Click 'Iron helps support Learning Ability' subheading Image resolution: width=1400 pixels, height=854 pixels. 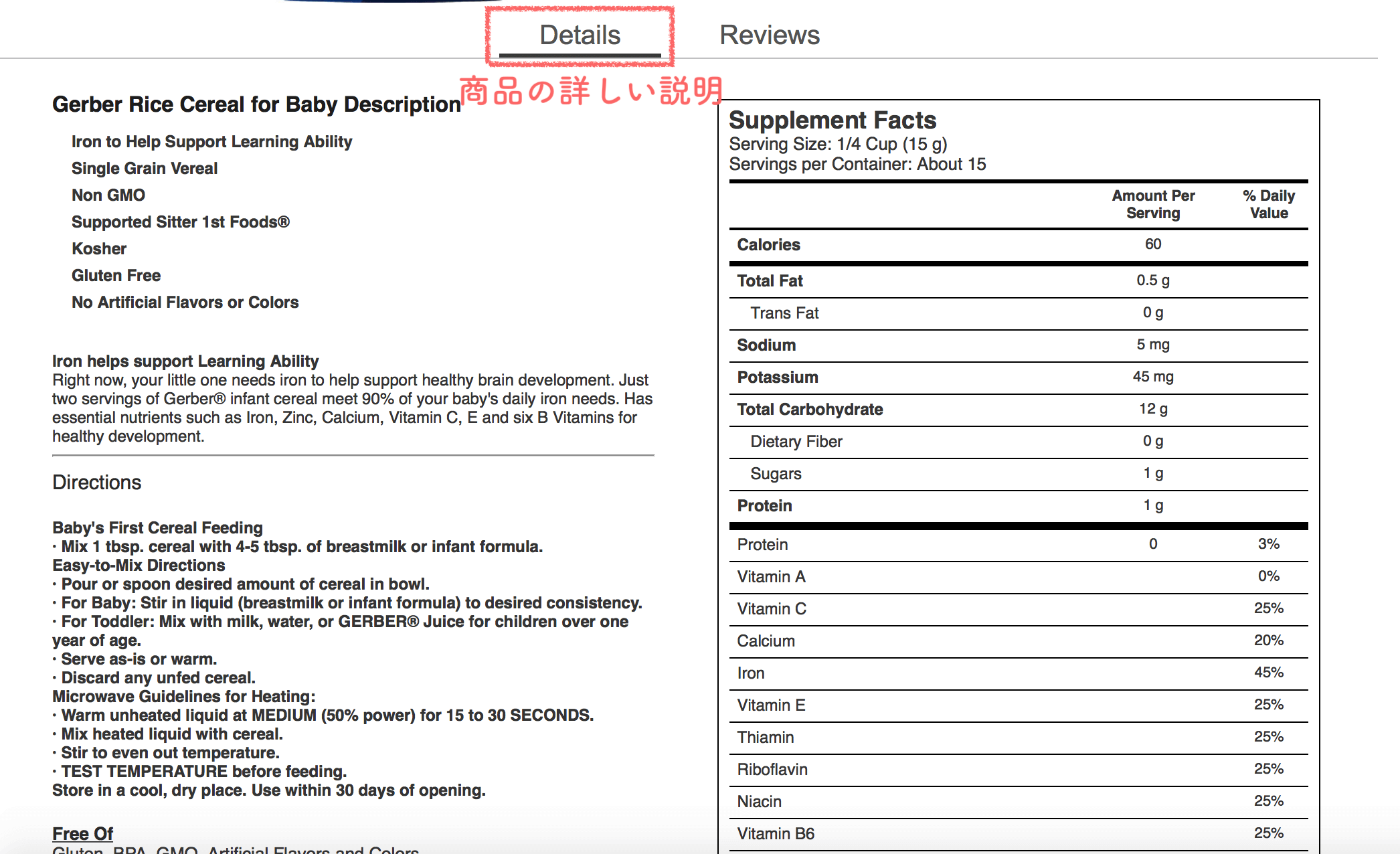point(185,361)
